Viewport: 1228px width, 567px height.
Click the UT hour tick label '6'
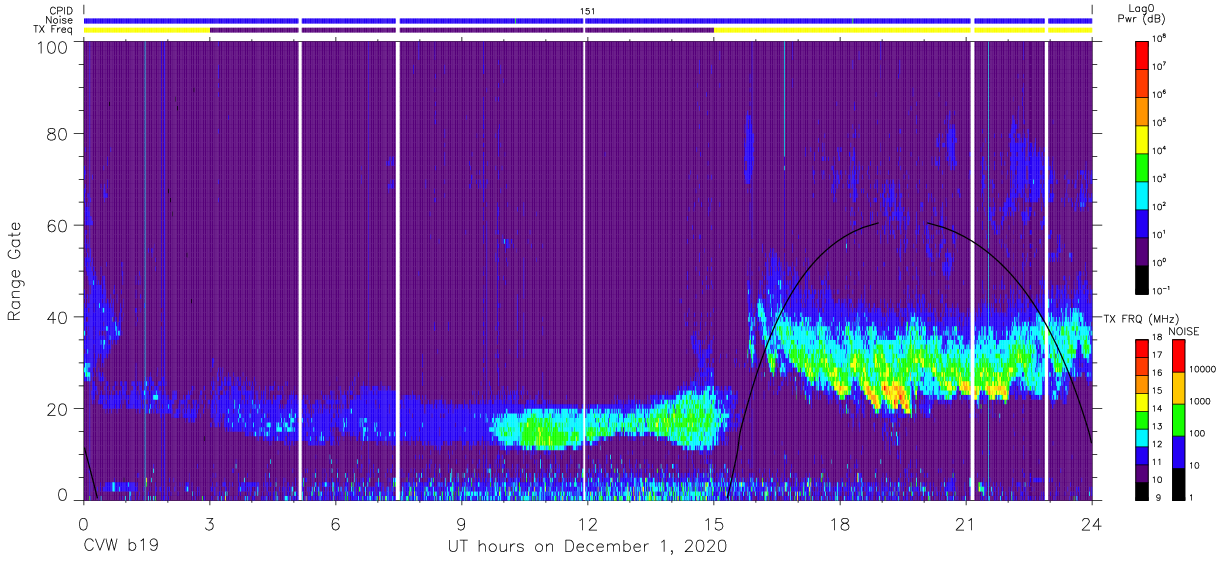point(335,522)
